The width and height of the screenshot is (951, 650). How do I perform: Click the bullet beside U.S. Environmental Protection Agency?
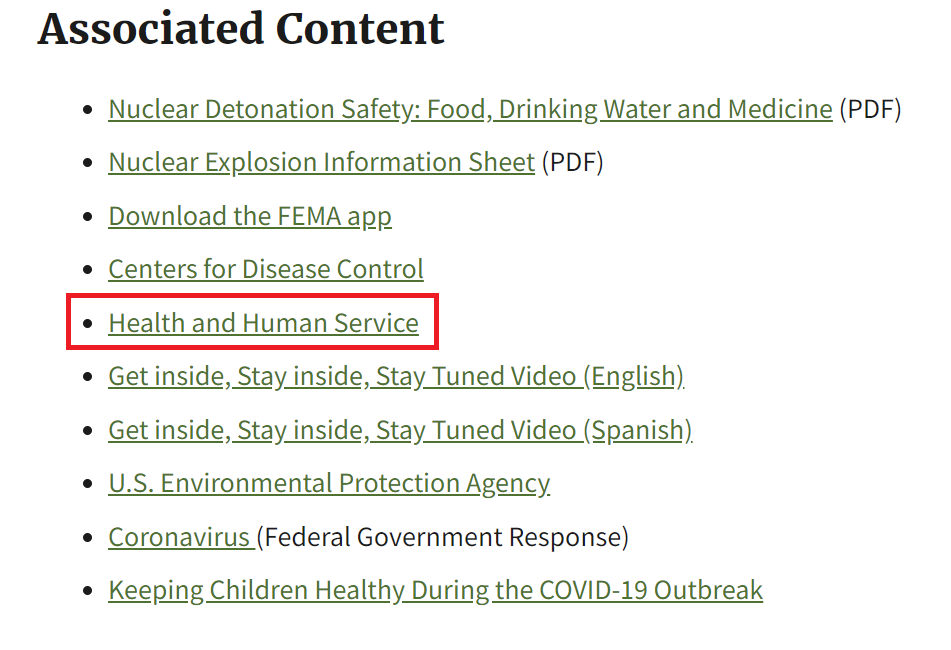point(87,484)
